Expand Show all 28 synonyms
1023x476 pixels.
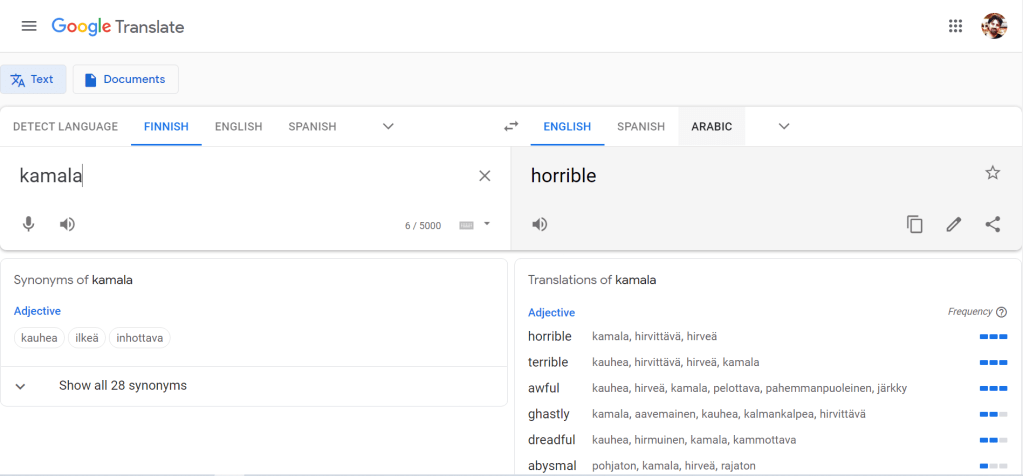pos(122,385)
